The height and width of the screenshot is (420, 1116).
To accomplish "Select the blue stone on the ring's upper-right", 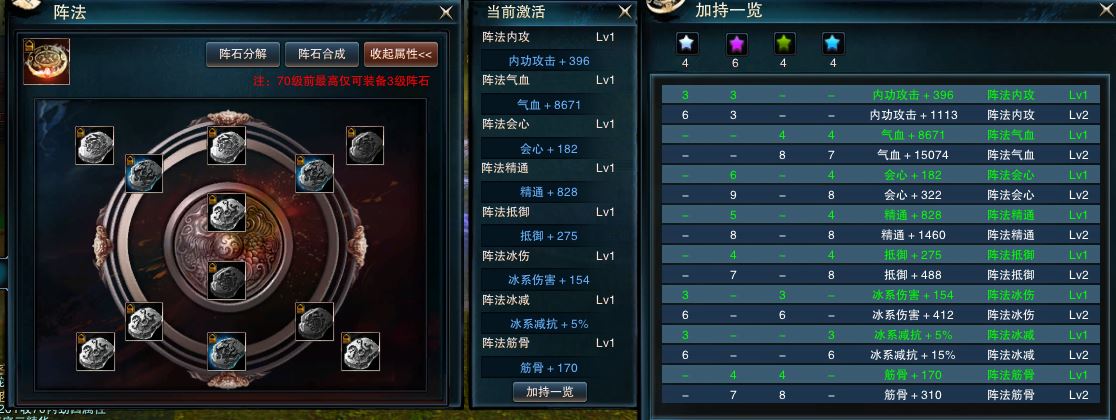I will [x=315, y=173].
